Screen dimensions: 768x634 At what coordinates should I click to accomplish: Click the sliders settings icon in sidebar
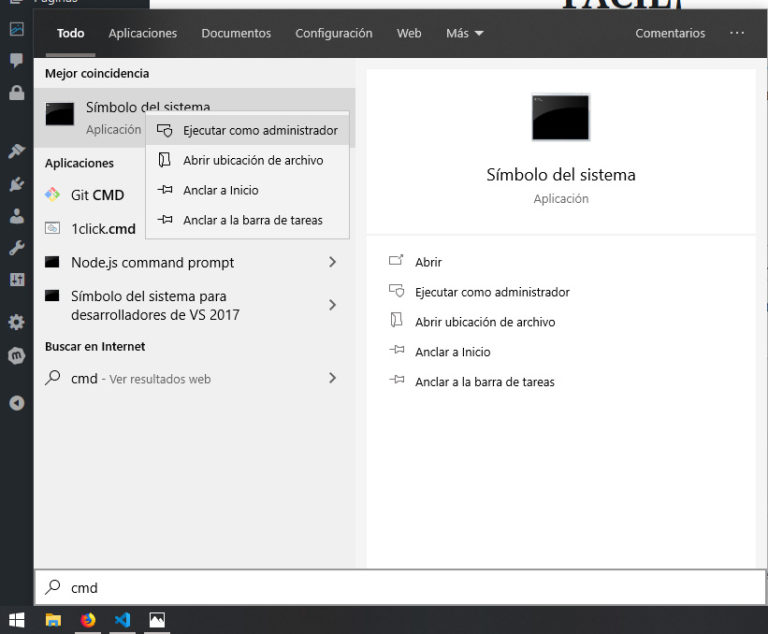click(x=17, y=280)
